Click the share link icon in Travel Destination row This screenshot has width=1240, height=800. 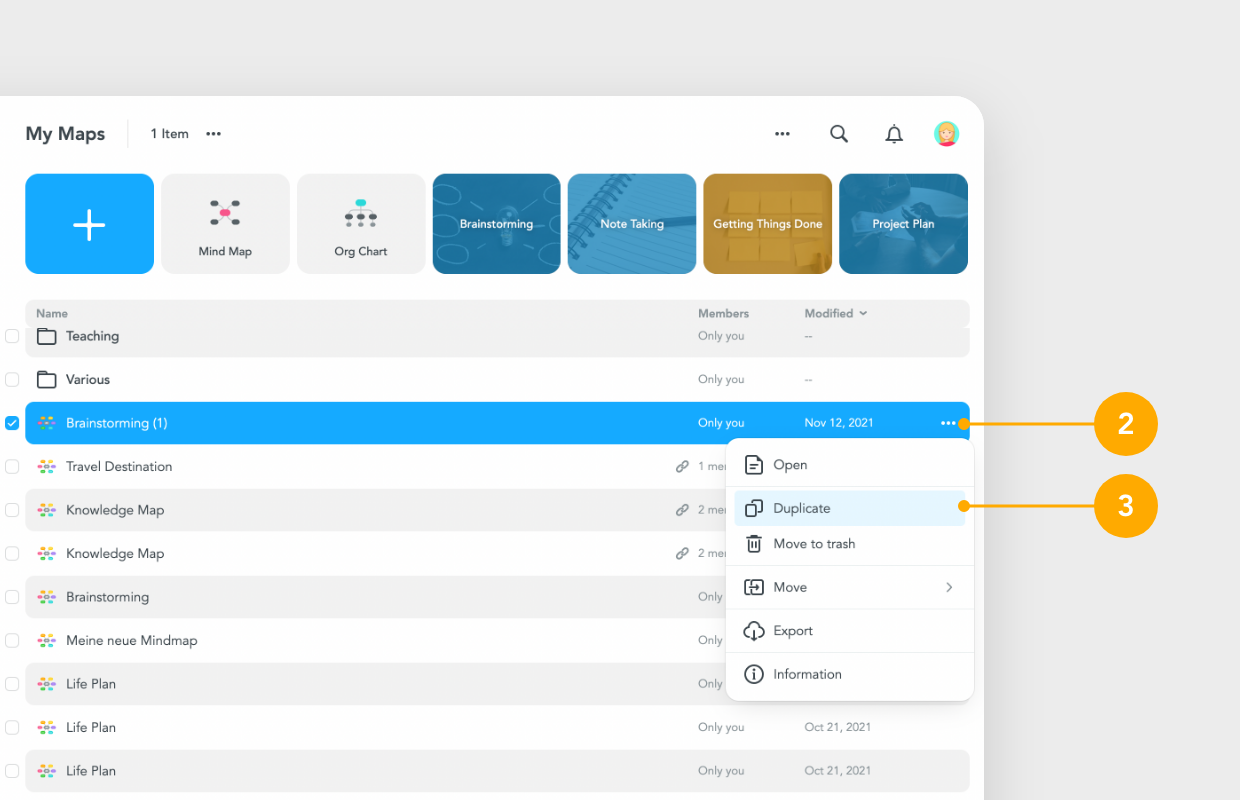[x=682, y=467]
